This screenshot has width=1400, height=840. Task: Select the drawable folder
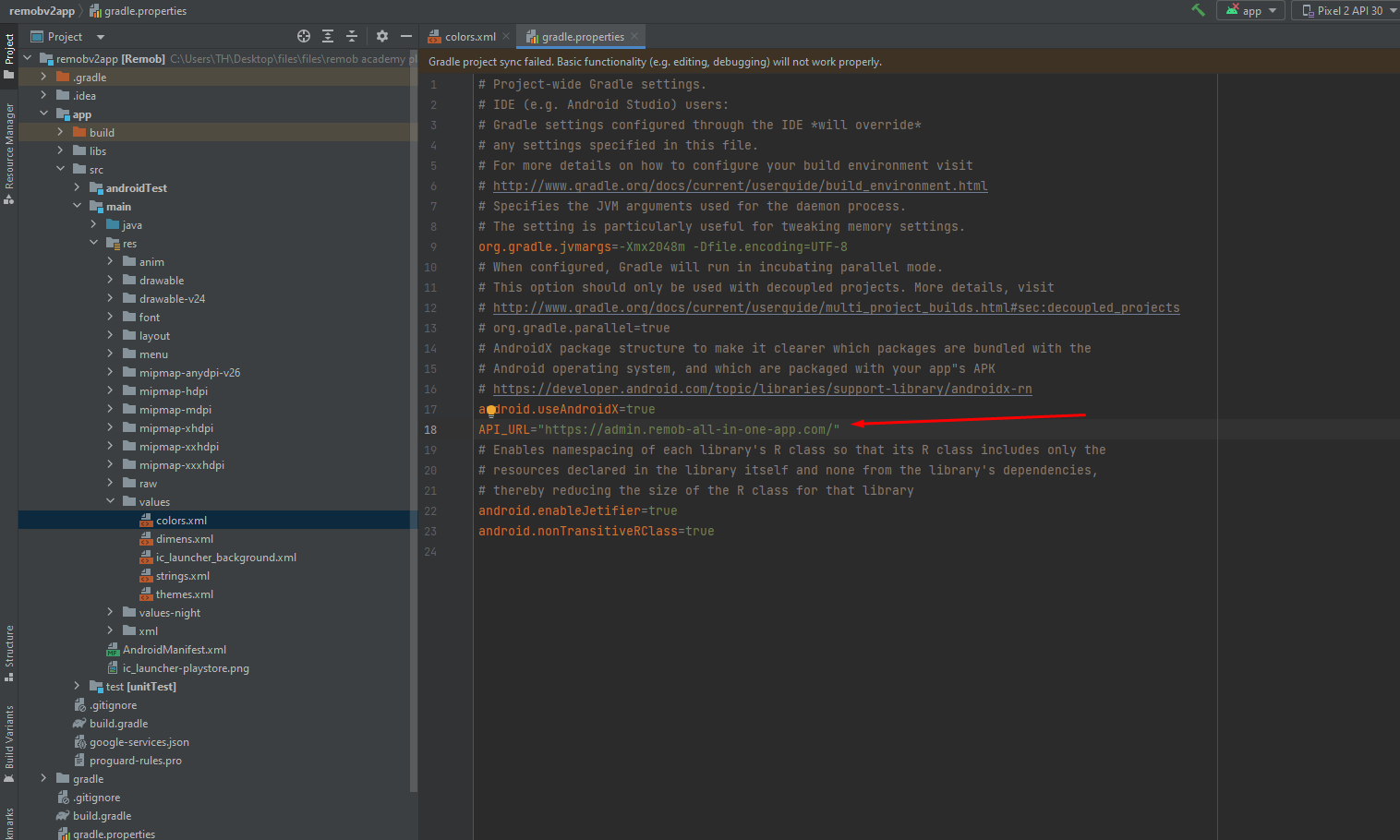162,281
